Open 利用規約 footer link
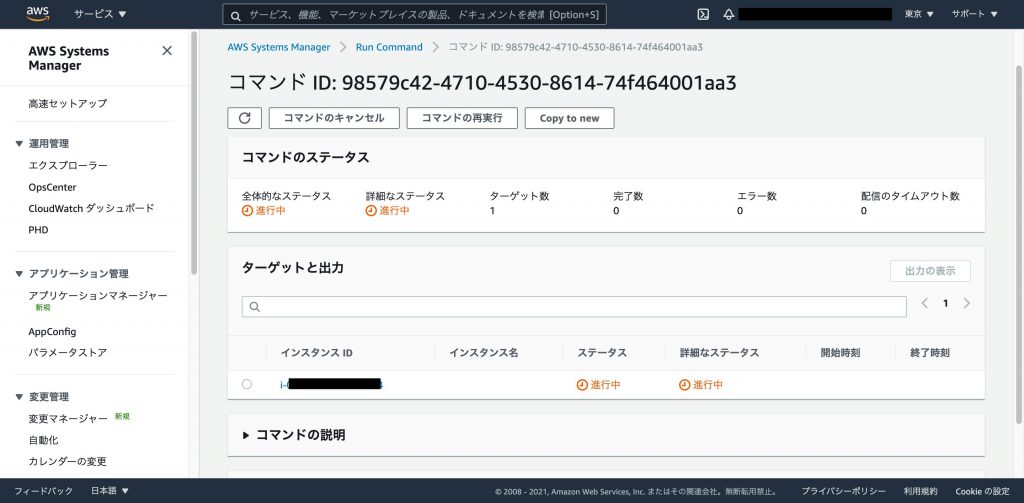The width and height of the screenshot is (1024, 503). coord(921,491)
